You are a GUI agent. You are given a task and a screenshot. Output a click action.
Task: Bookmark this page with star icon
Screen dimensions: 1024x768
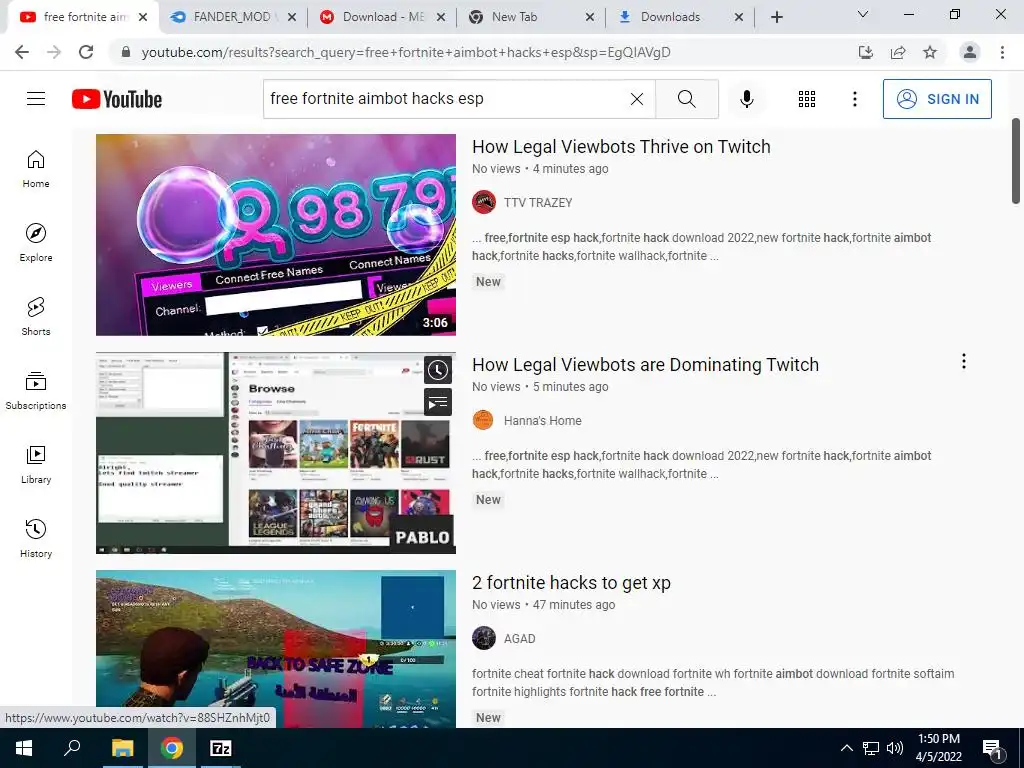pos(930,52)
